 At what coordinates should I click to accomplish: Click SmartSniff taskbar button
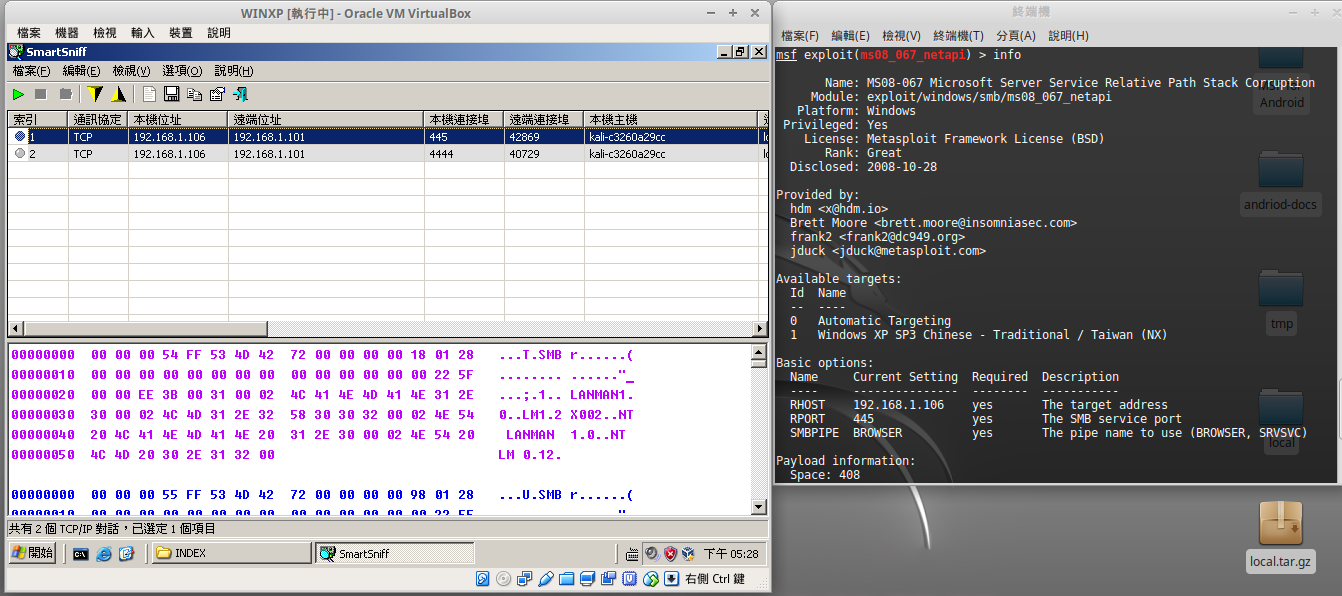[x=395, y=553]
